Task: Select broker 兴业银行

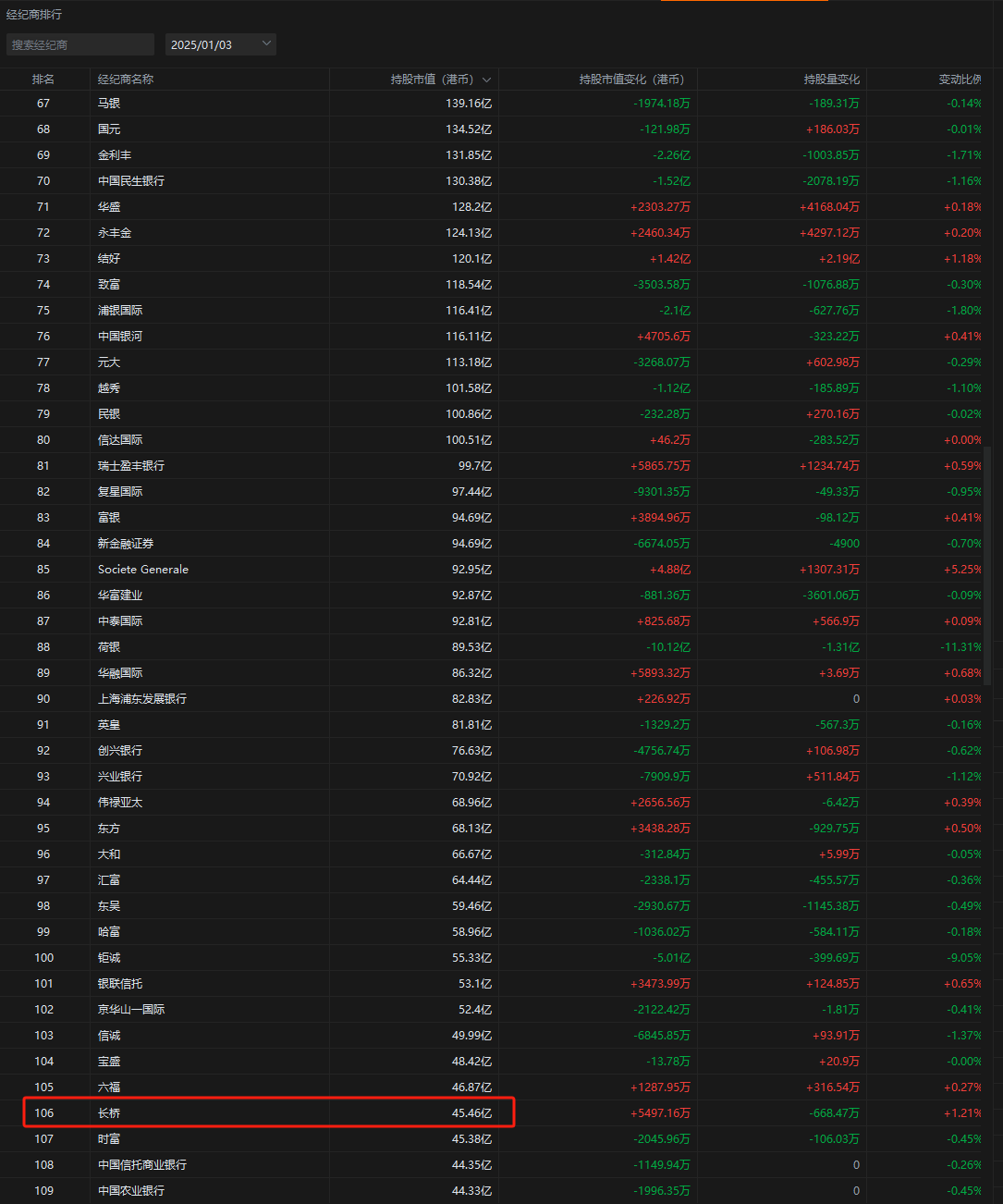Action: (120, 777)
